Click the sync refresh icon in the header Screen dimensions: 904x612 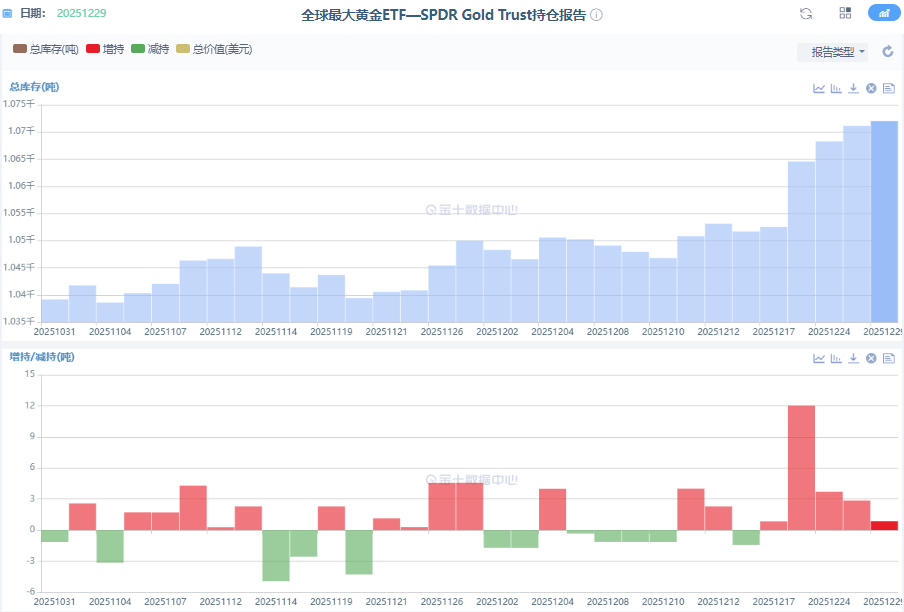(806, 13)
